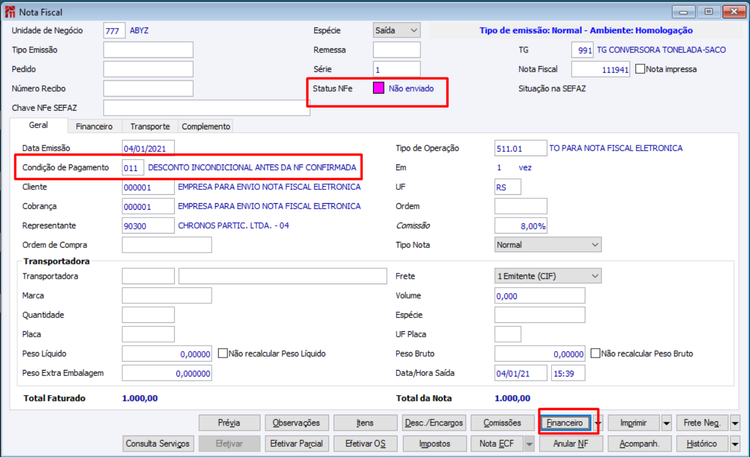Click the Comissão field 8,00%
750x457 pixels.
521,225
